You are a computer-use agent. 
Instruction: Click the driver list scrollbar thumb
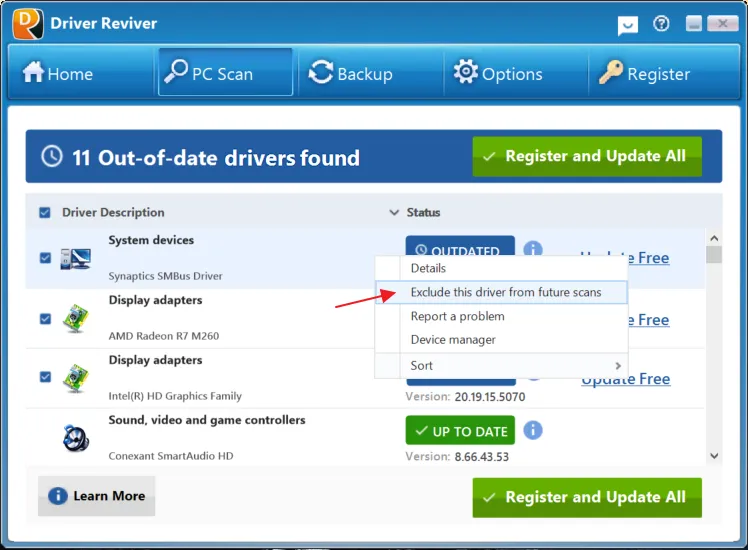click(x=714, y=254)
